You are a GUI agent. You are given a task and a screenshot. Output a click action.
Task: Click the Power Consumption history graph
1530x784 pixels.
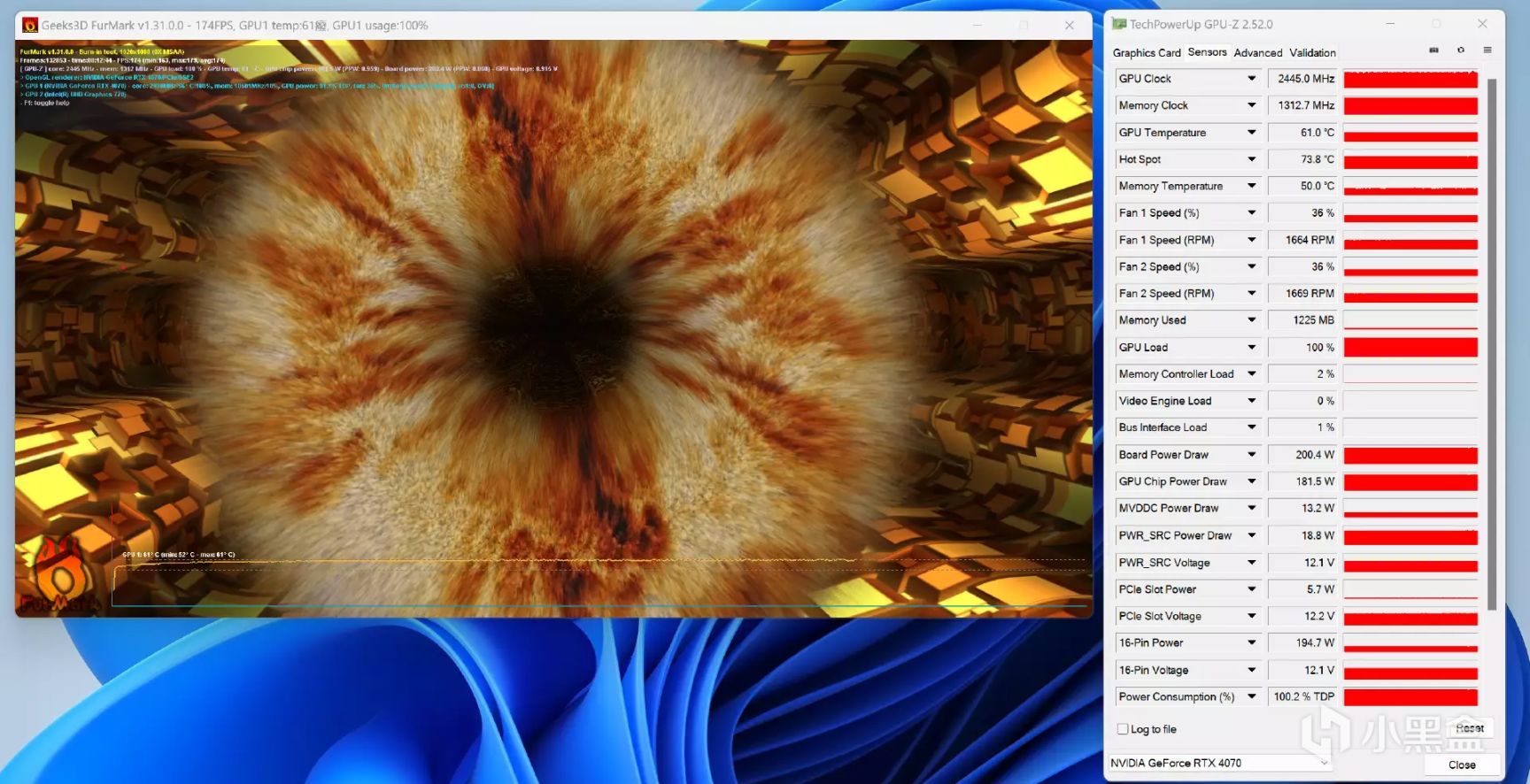[1410, 696]
